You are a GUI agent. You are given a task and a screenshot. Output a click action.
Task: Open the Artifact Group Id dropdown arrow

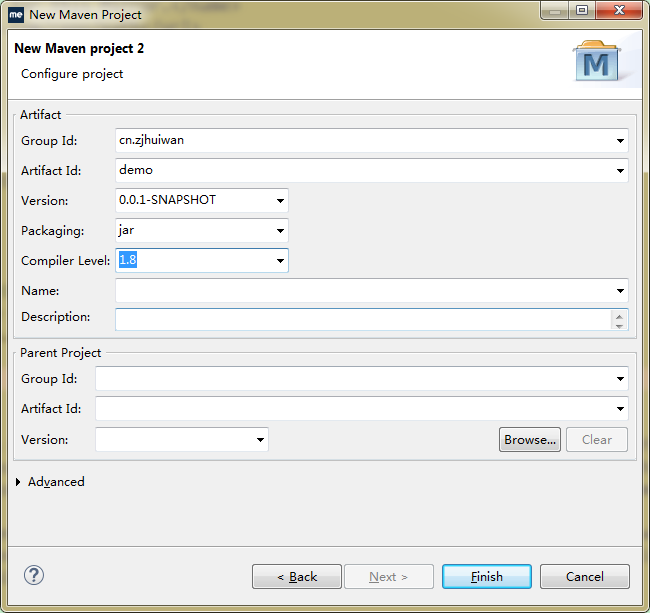click(x=620, y=141)
